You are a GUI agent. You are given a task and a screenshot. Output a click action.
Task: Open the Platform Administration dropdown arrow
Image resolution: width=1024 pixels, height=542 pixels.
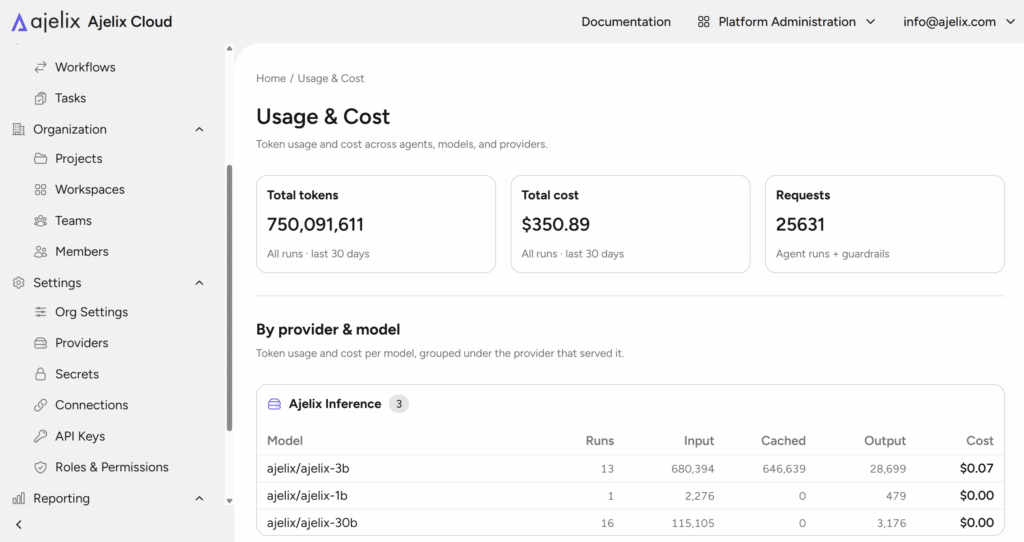pyautogui.click(x=871, y=22)
